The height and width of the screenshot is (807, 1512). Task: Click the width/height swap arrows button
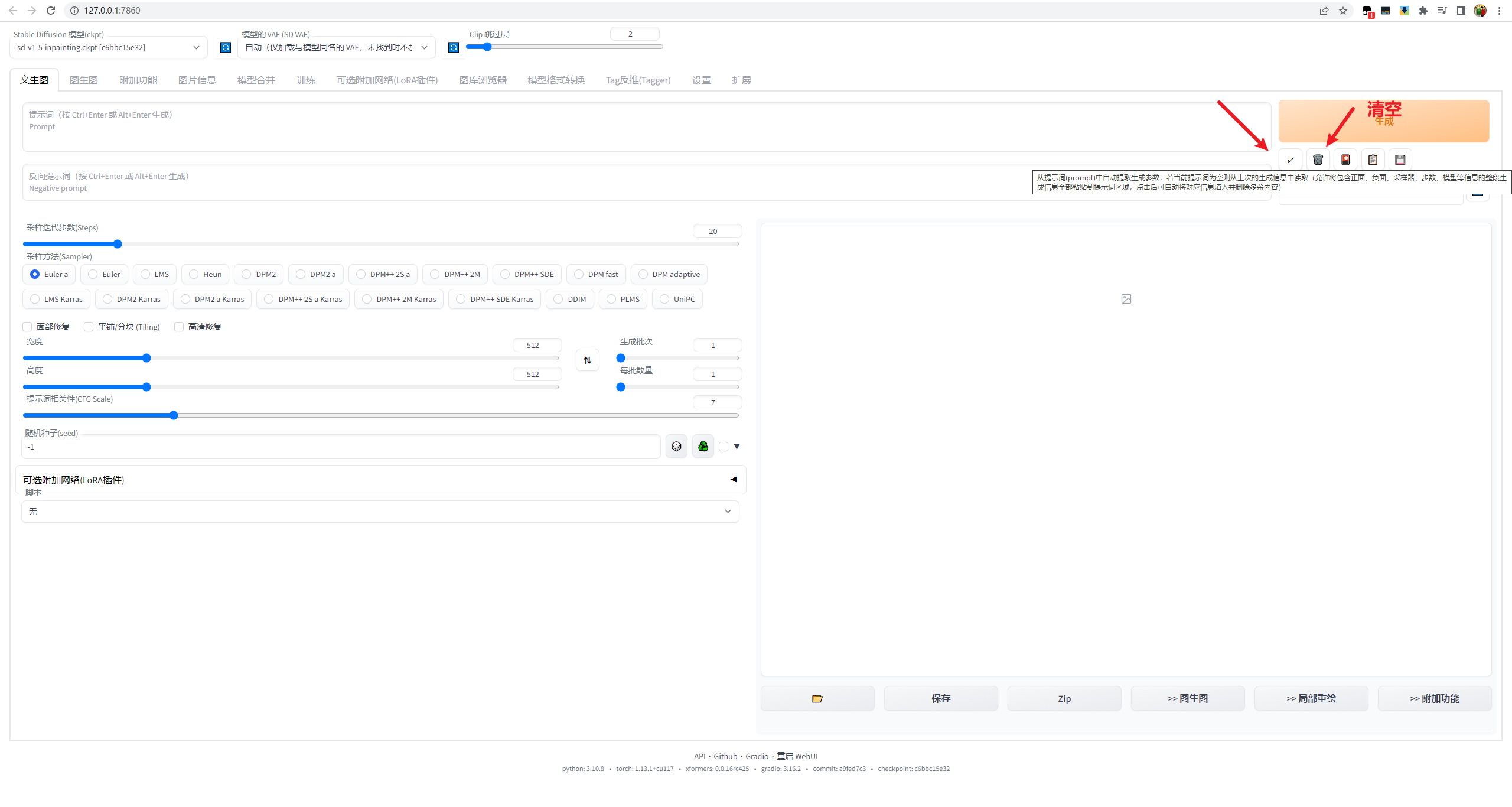[588, 360]
